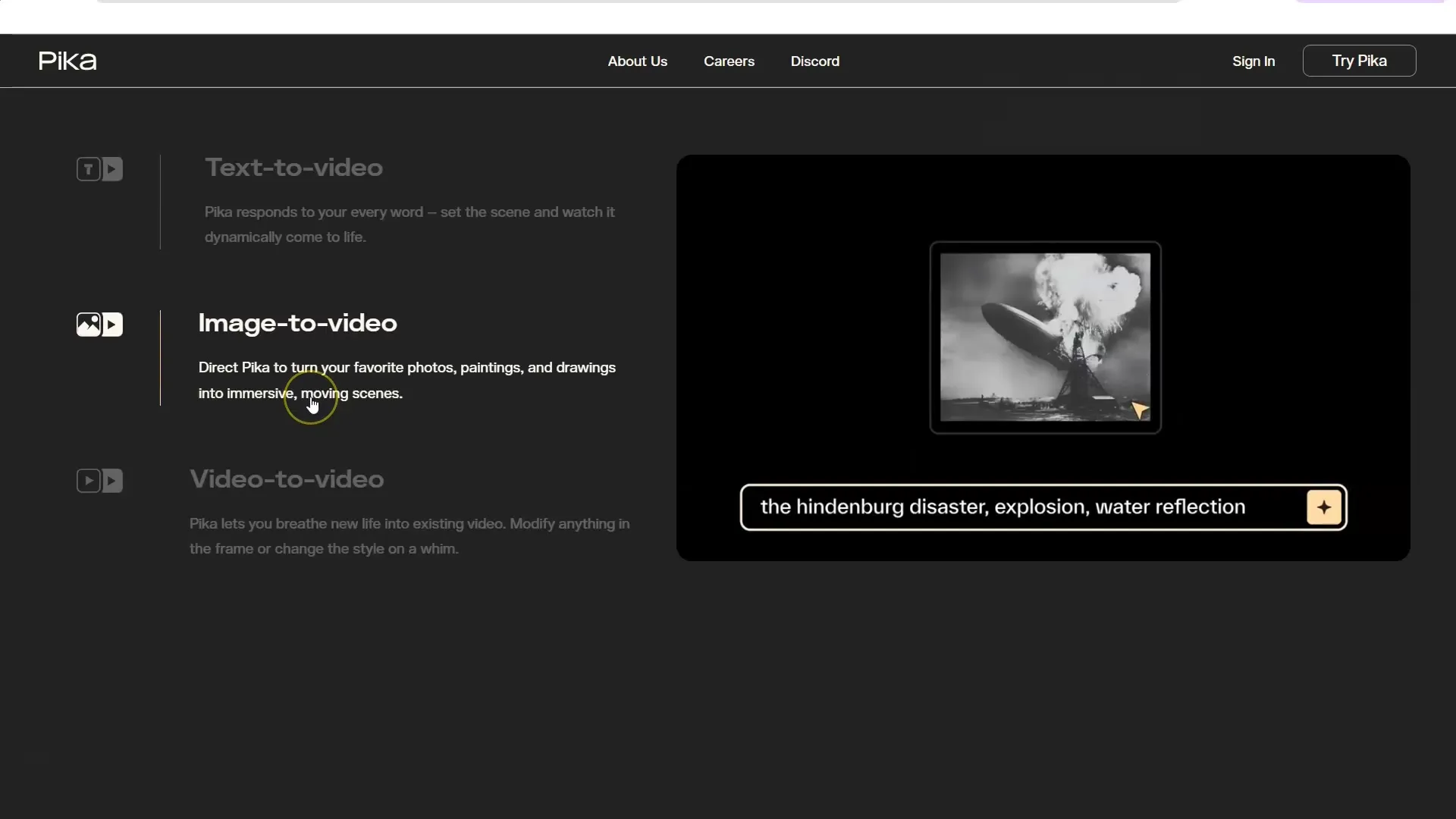Click the yellow generate submit button
Viewport: 1456px width, 819px height.
[1323, 507]
